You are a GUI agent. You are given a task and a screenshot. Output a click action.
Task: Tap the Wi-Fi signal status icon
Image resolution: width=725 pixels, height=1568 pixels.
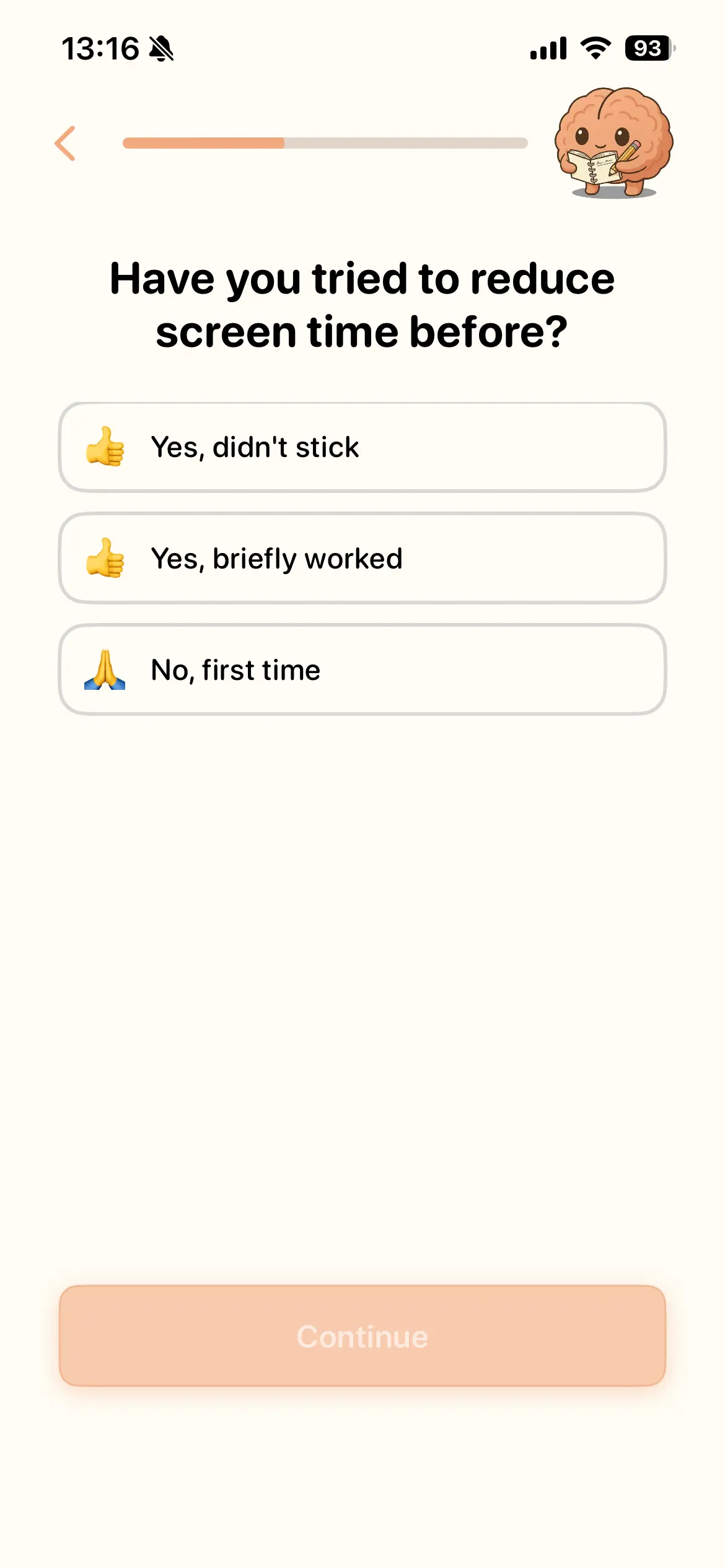pos(595,48)
